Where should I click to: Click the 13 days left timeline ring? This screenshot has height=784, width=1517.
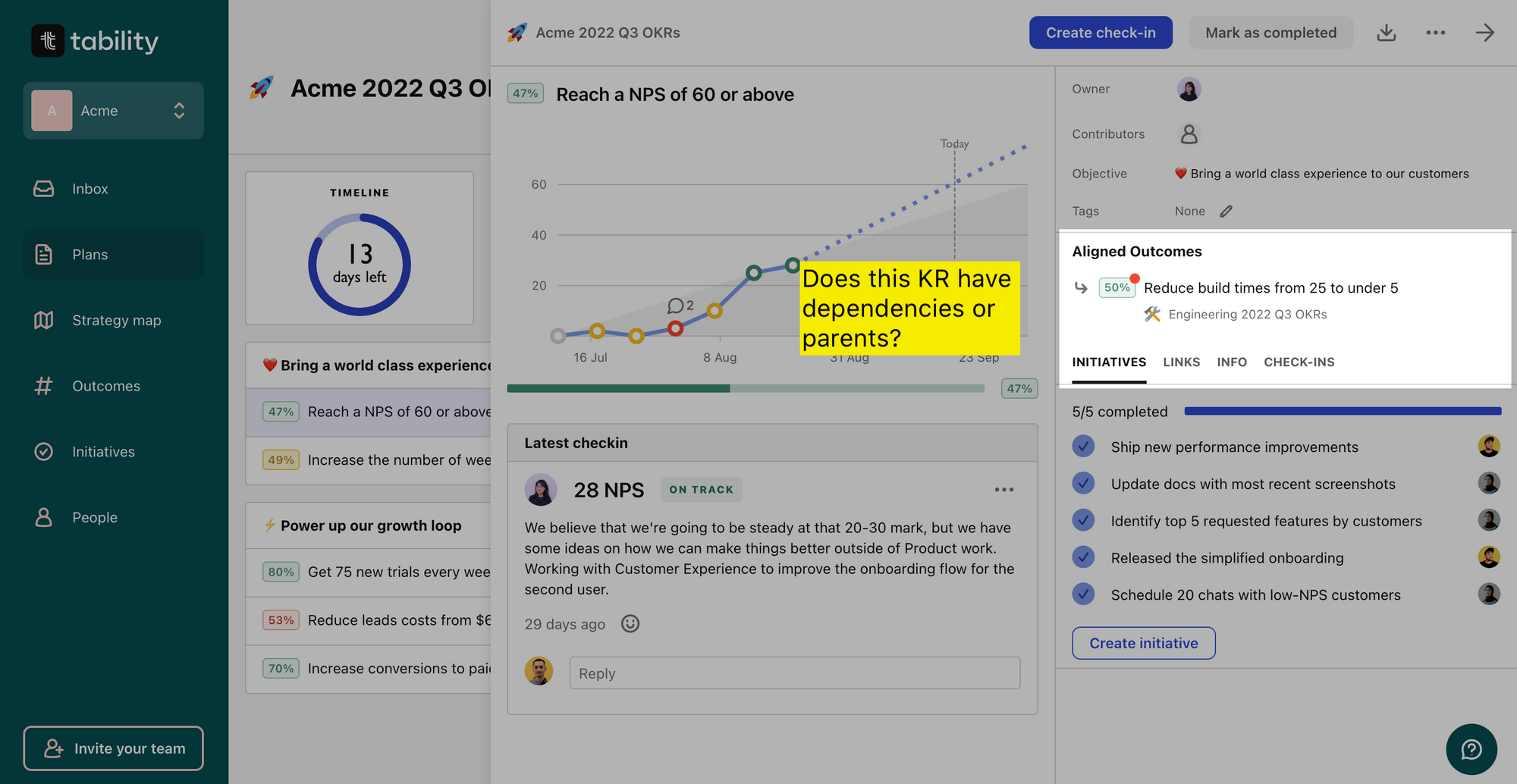[360, 265]
